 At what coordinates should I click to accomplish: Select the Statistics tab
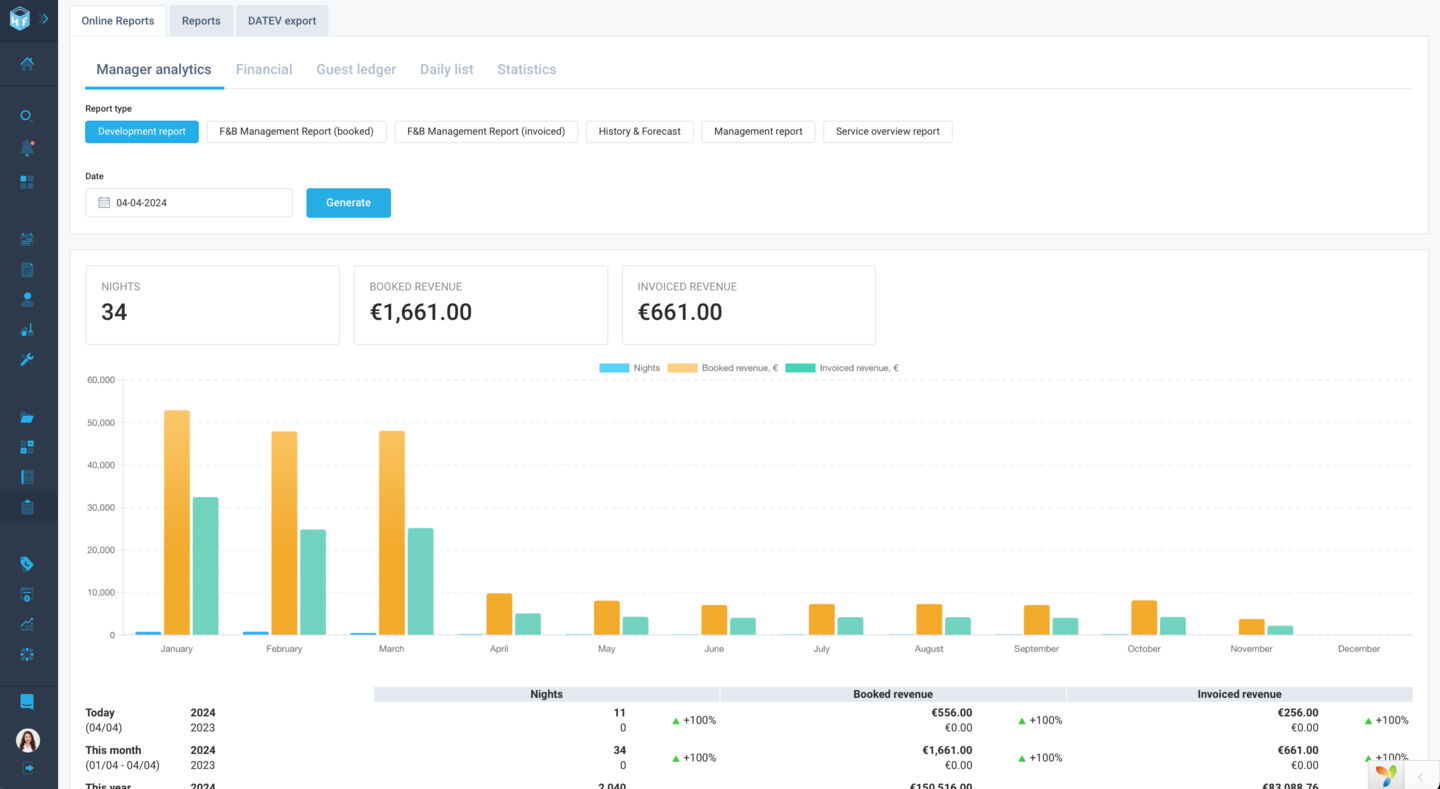pos(527,69)
